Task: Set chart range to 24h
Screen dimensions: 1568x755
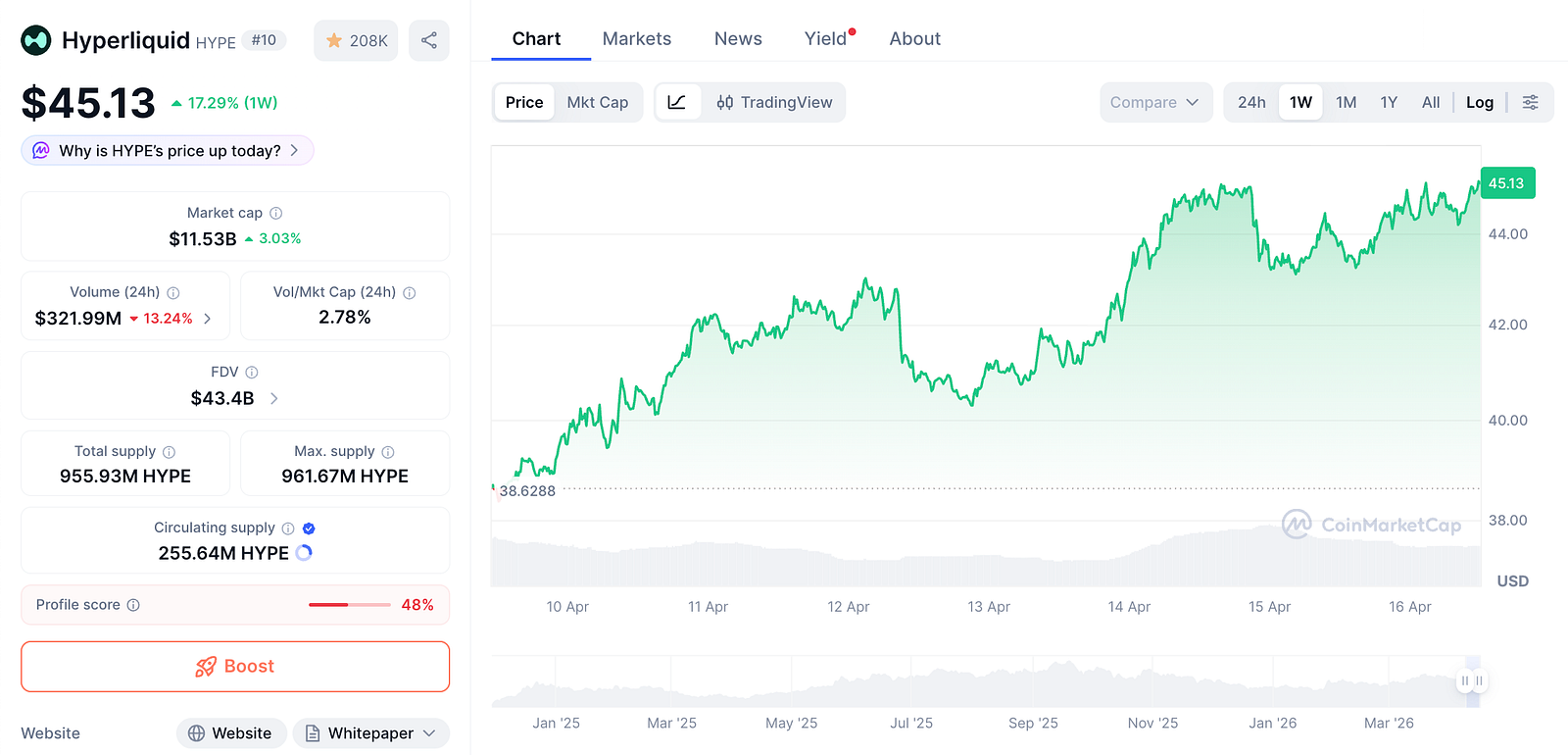Action: (1251, 102)
